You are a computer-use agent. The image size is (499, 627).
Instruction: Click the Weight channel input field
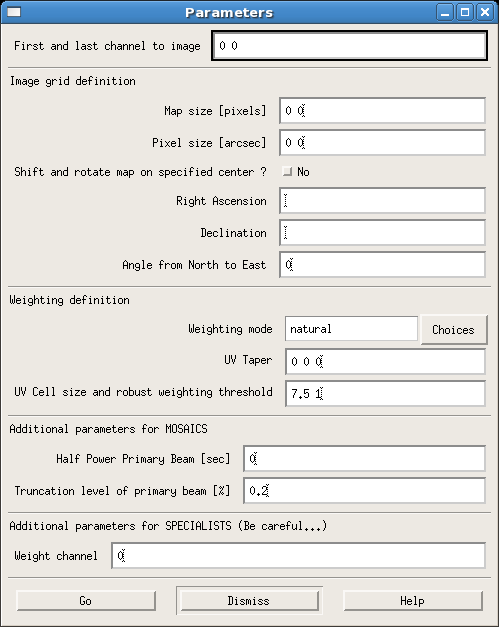(x=298, y=555)
